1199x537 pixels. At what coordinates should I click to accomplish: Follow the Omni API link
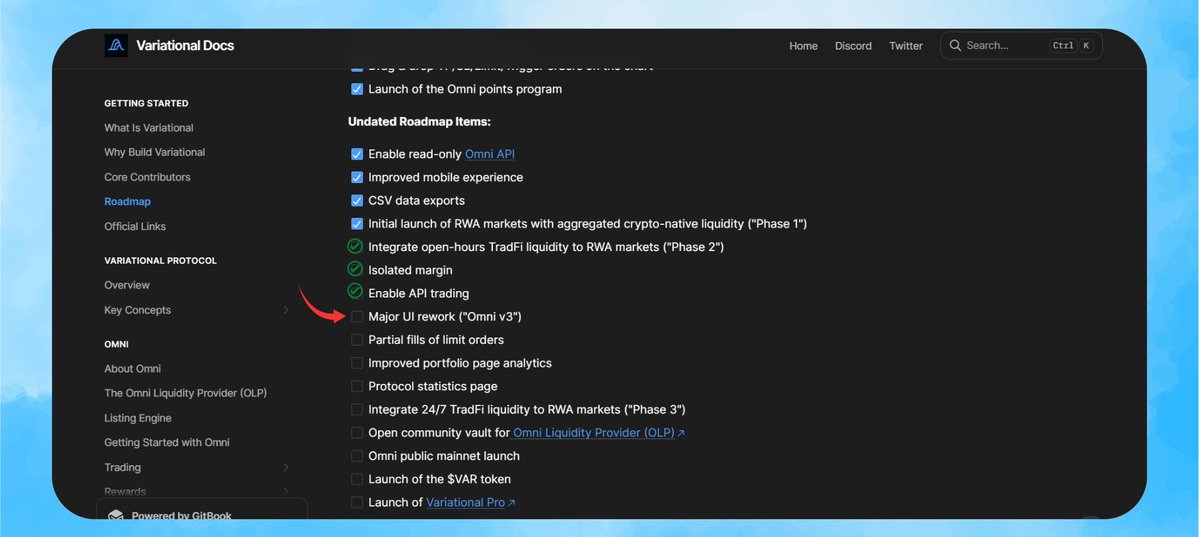(x=490, y=154)
